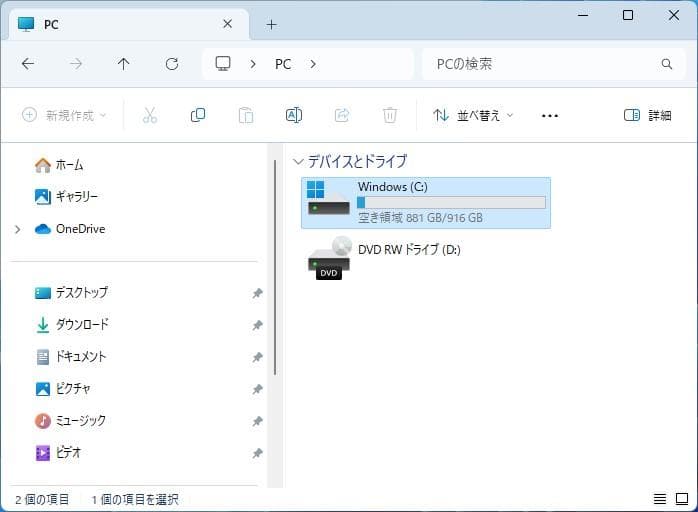The width and height of the screenshot is (698, 512).
Task: Expand chevron before PC in address bar
Action: [x=253, y=64]
